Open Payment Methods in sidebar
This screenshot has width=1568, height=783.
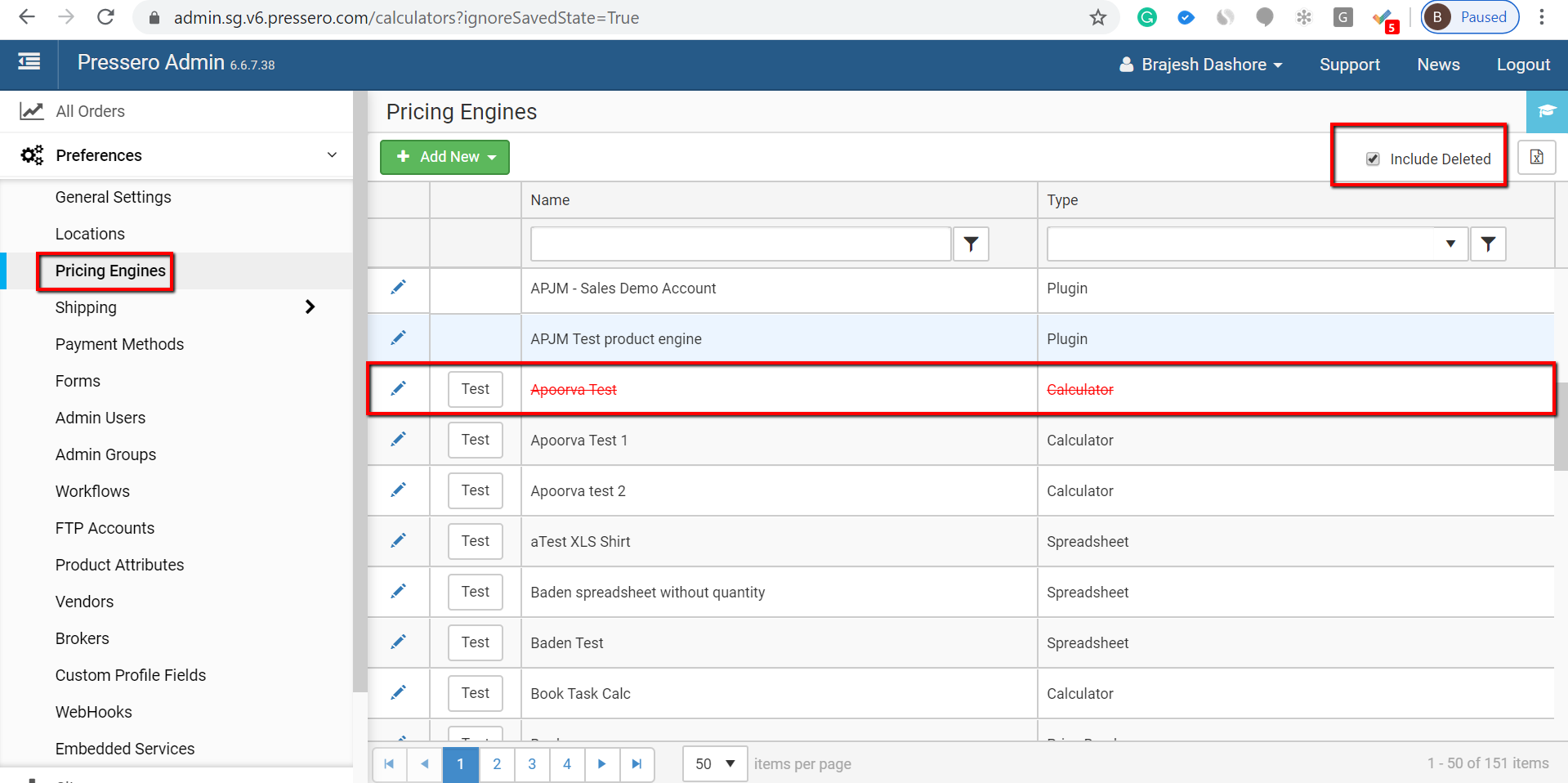[119, 344]
